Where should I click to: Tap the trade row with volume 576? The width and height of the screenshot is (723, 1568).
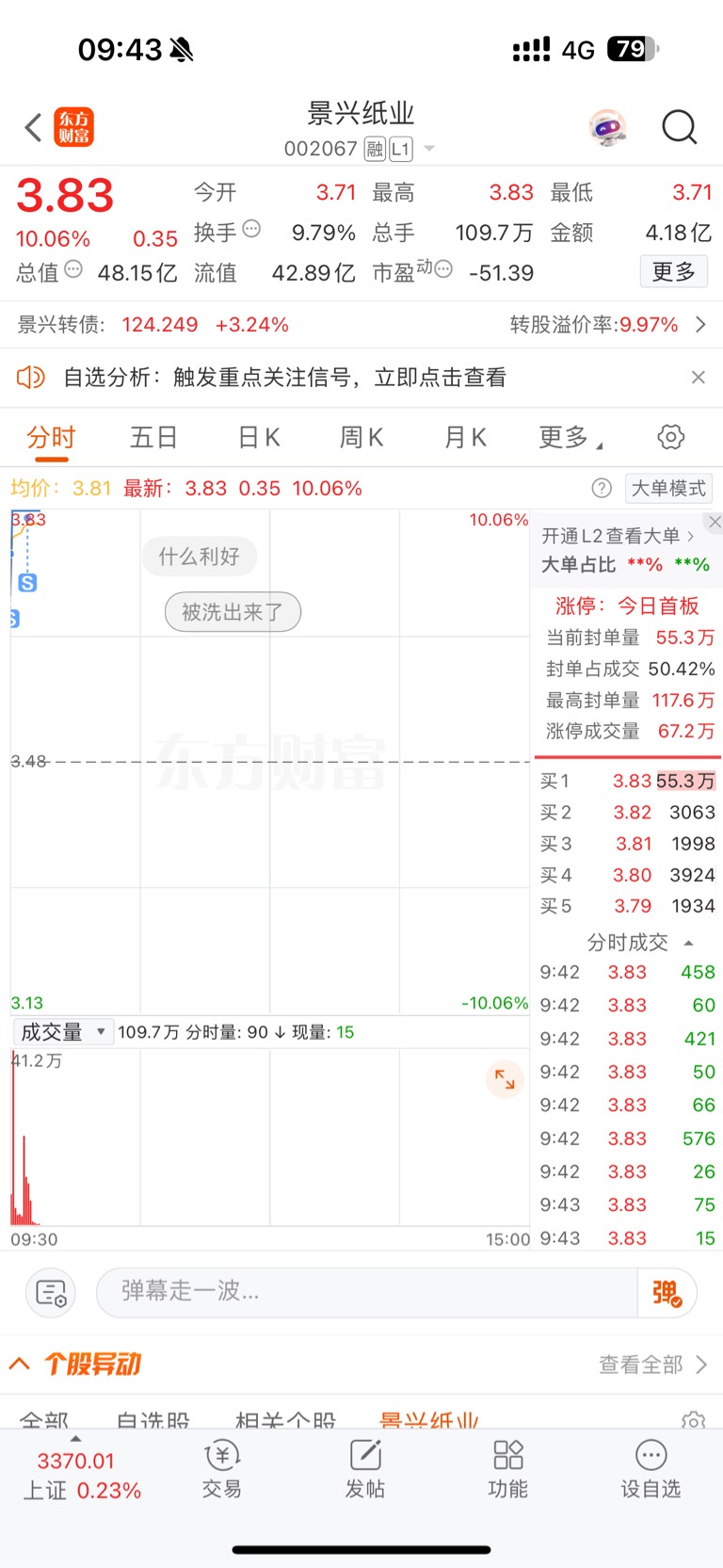pos(627,1139)
